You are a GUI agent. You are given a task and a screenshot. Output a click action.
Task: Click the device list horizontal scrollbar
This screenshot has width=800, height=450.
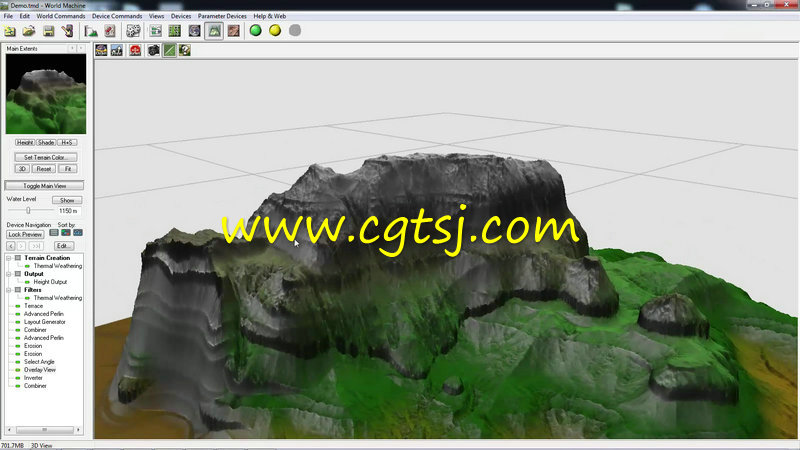pyautogui.click(x=44, y=430)
